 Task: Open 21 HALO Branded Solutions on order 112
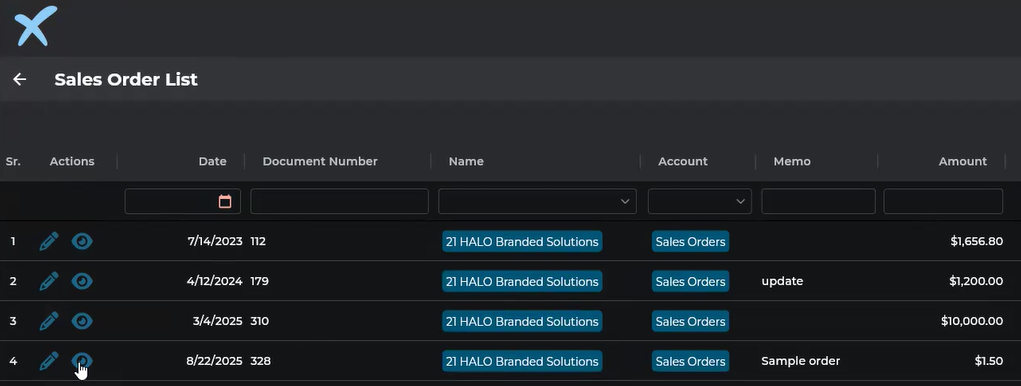(522, 241)
